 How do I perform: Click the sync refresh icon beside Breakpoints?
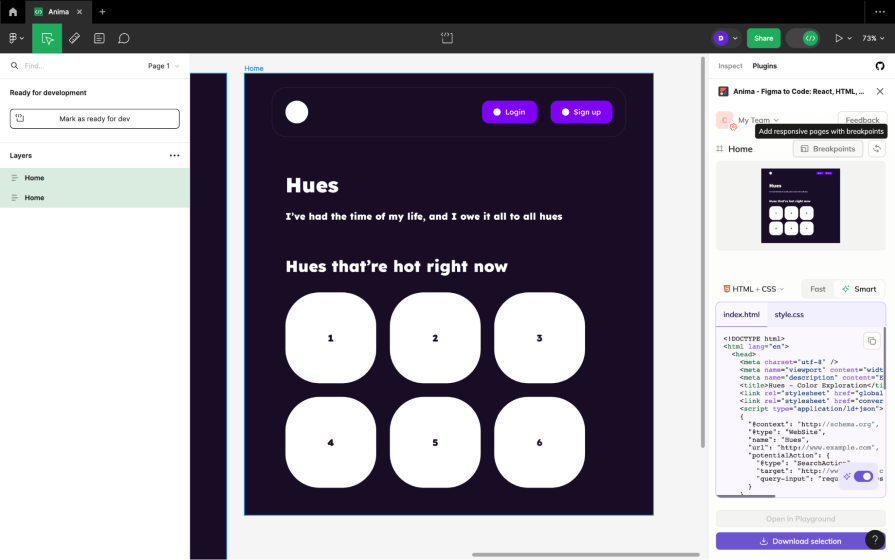click(876, 149)
